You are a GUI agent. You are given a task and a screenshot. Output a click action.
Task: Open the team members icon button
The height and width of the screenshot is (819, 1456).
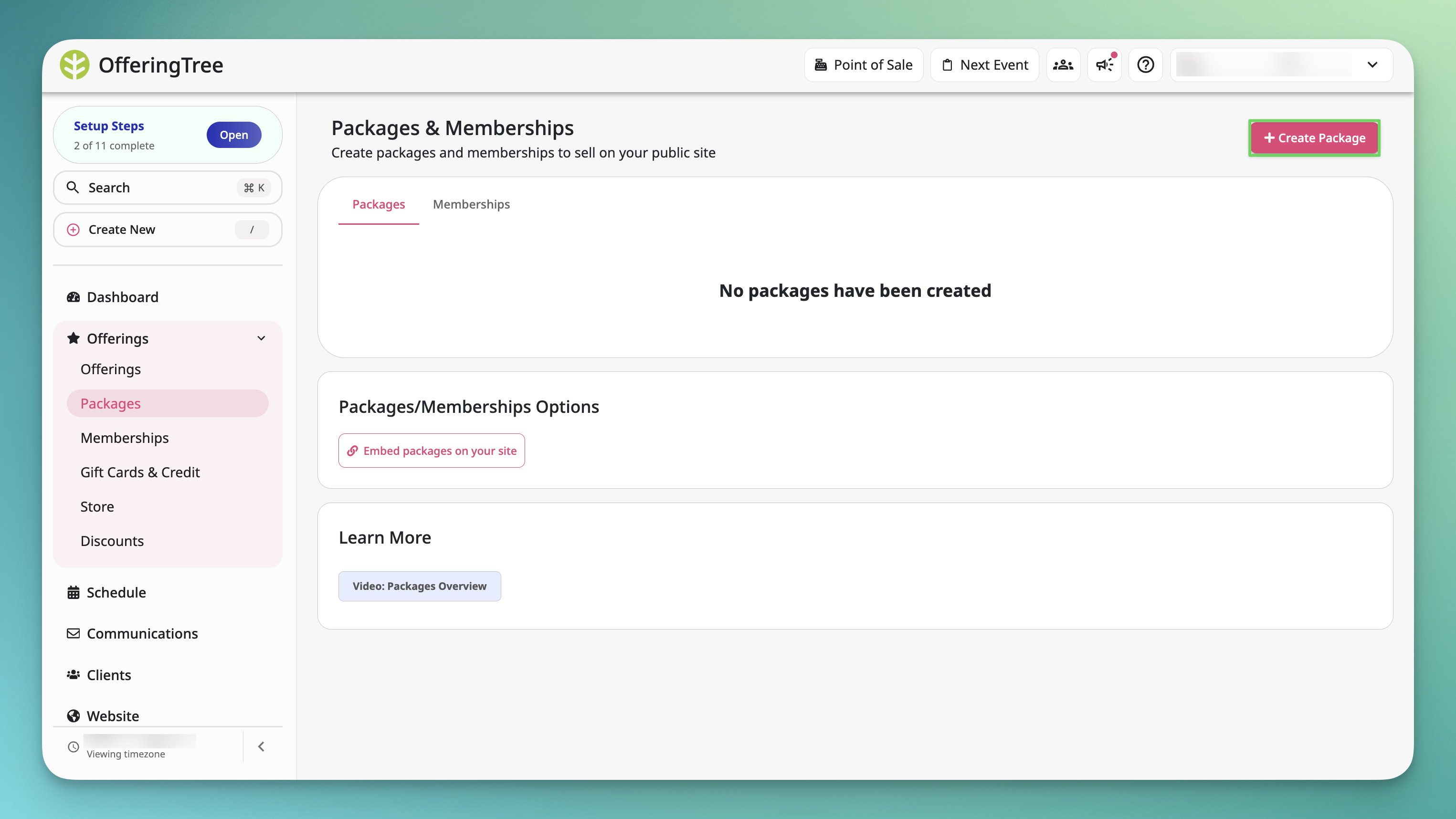pos(1063,65)
